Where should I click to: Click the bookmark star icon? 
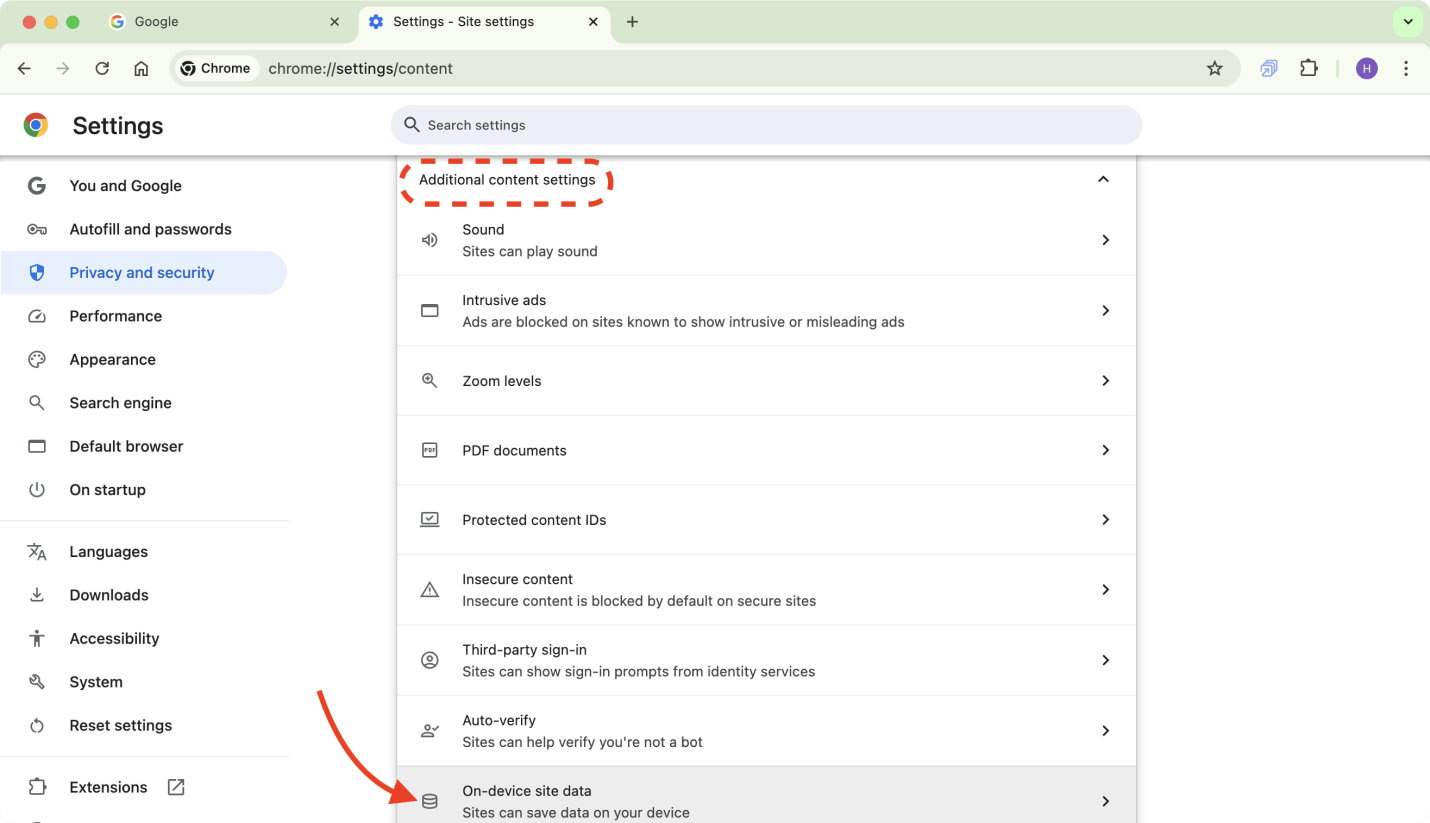point(1214,68)
